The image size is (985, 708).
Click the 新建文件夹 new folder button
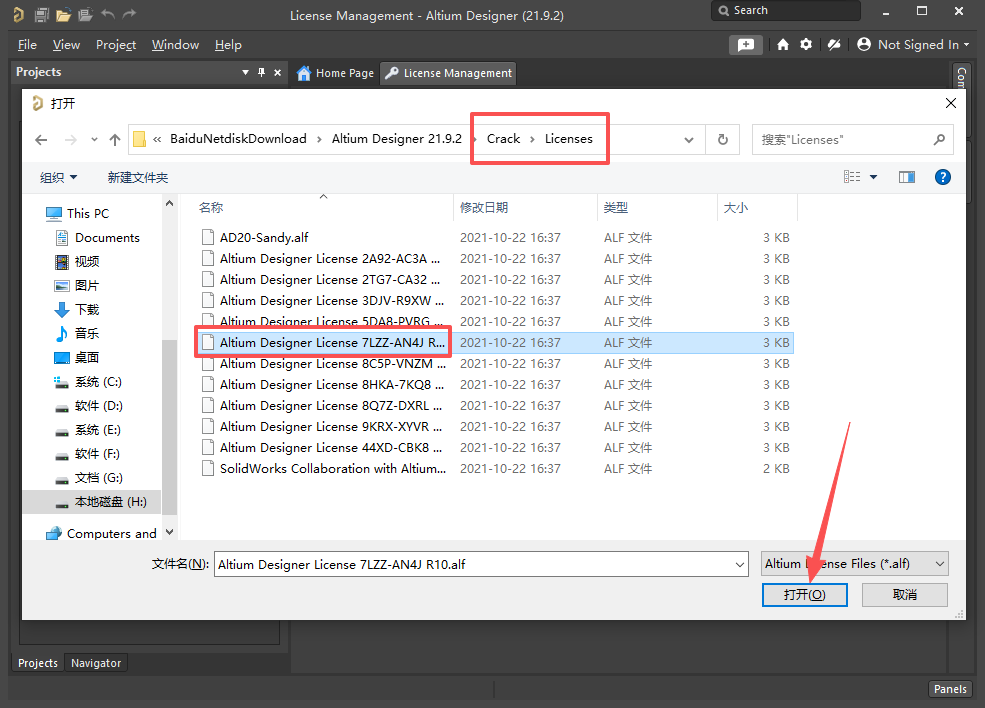[138, 177]
